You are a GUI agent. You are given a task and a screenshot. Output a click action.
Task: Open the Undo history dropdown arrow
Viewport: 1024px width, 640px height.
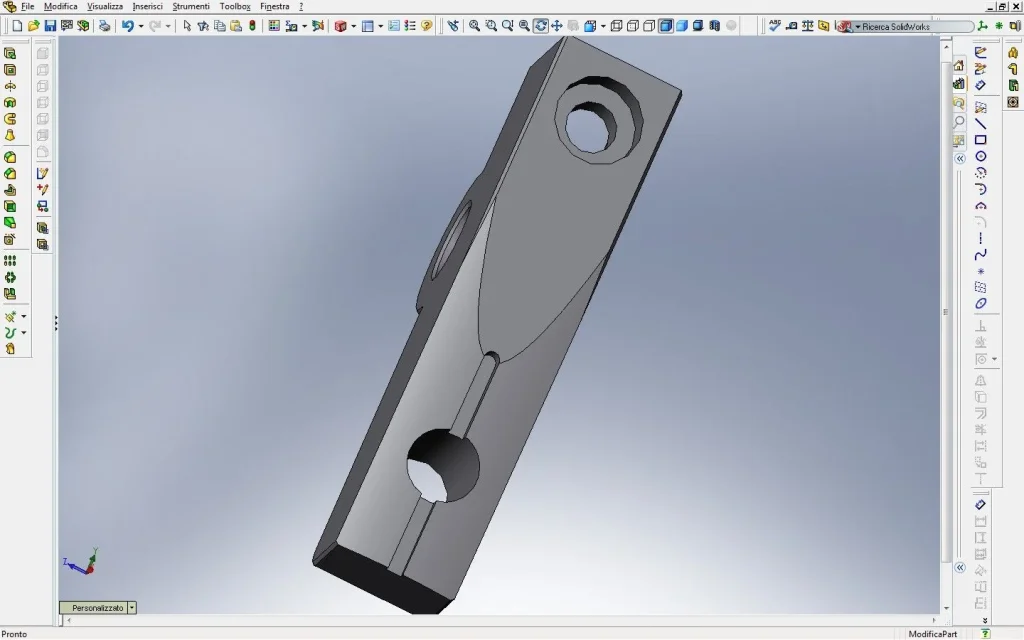(141, 26)
